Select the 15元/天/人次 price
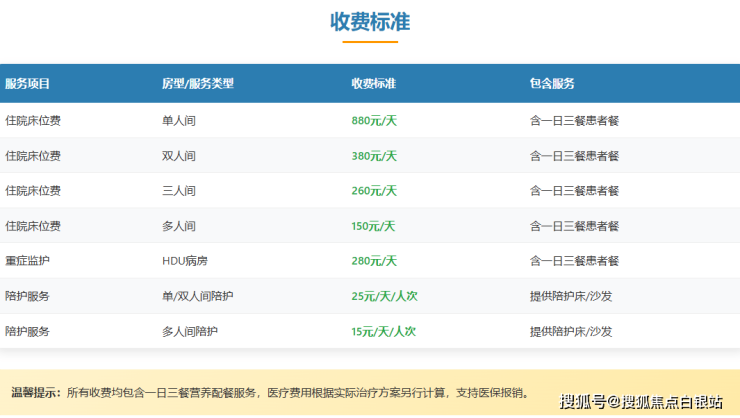Viewport: 740px width, 418px height. click(x=383, y=331)
